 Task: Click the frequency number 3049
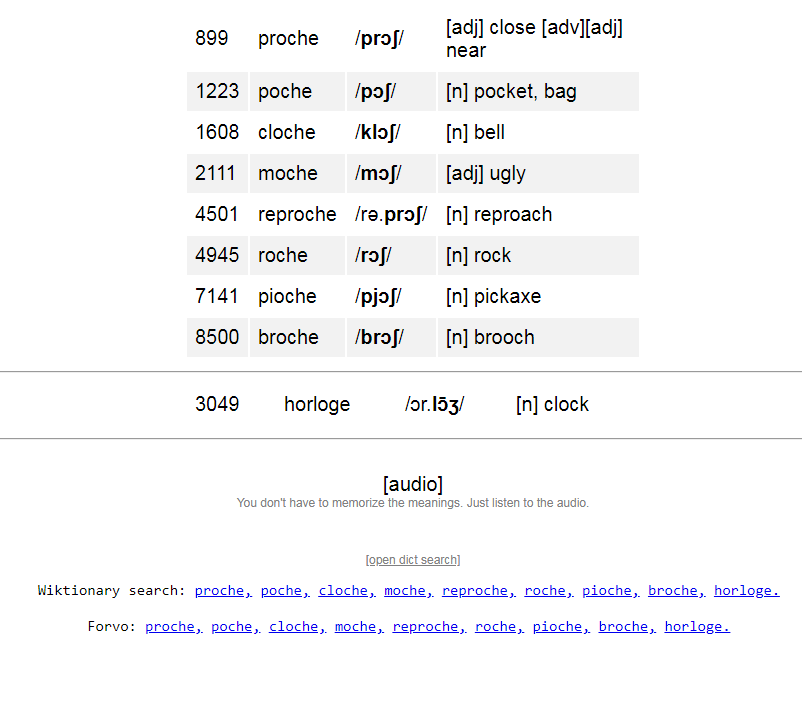(217, 404)
